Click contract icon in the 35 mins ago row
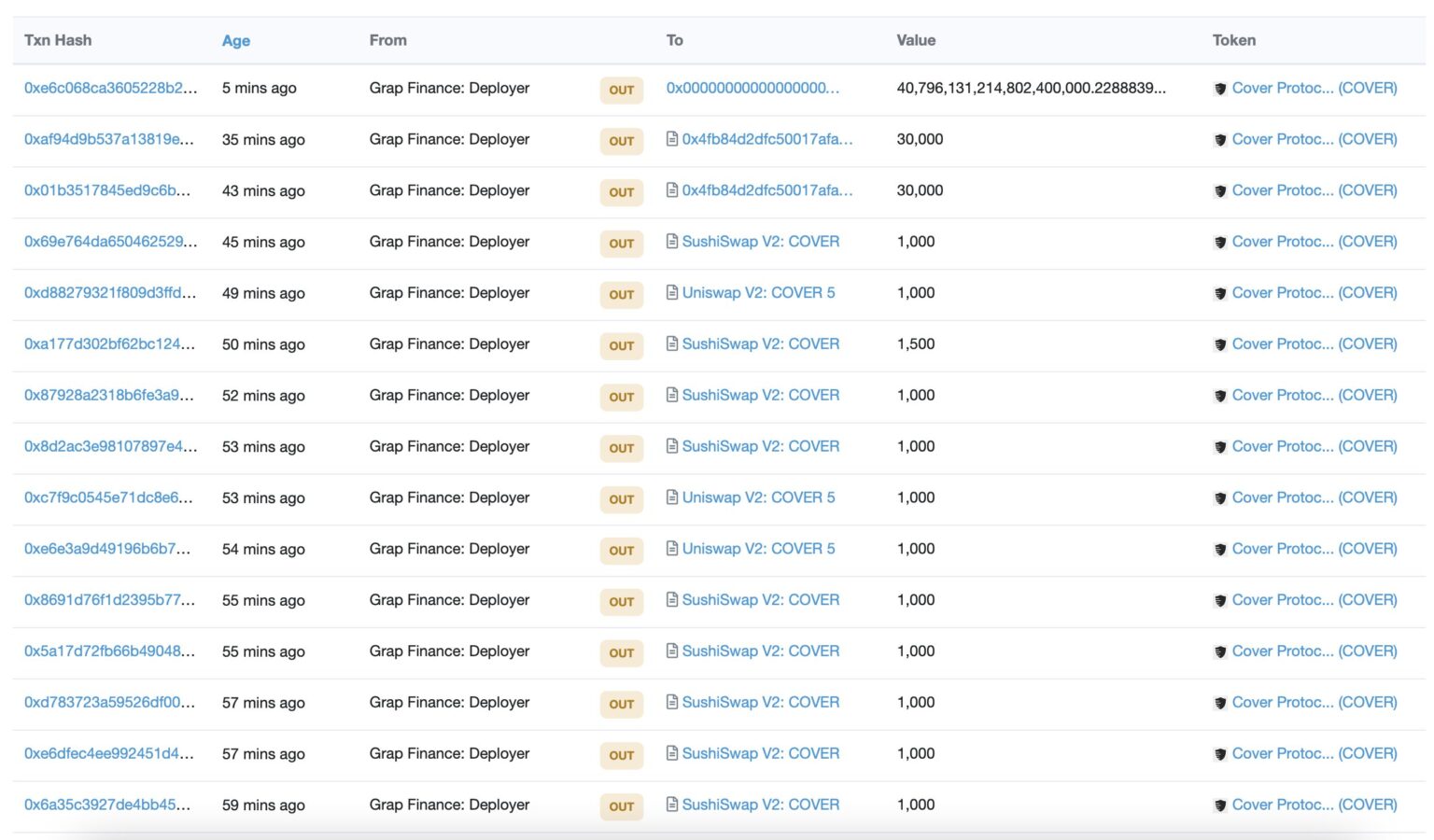This screenshot has height=840, width=1434. [672, 139]
